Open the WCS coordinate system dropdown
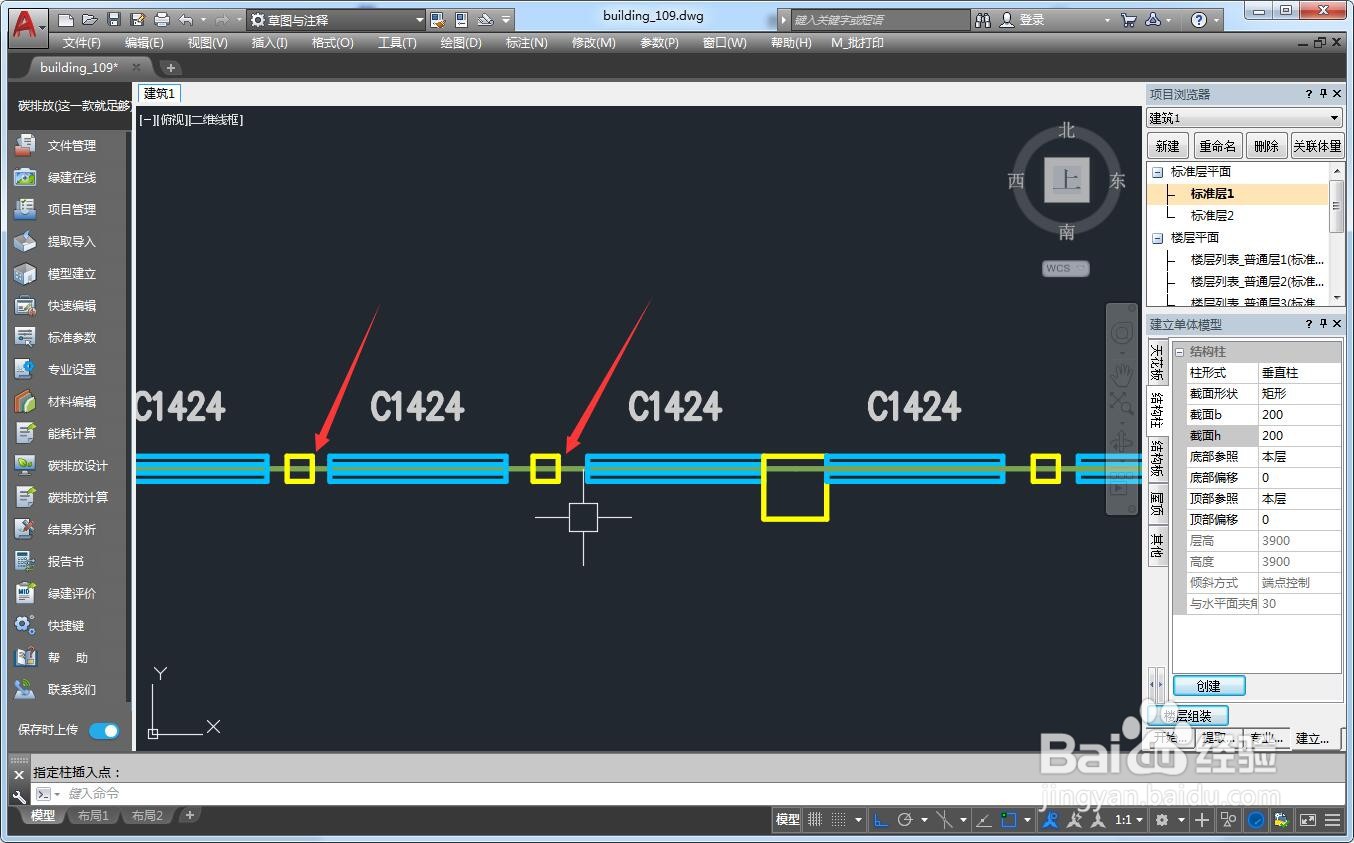 [1066, 268]
